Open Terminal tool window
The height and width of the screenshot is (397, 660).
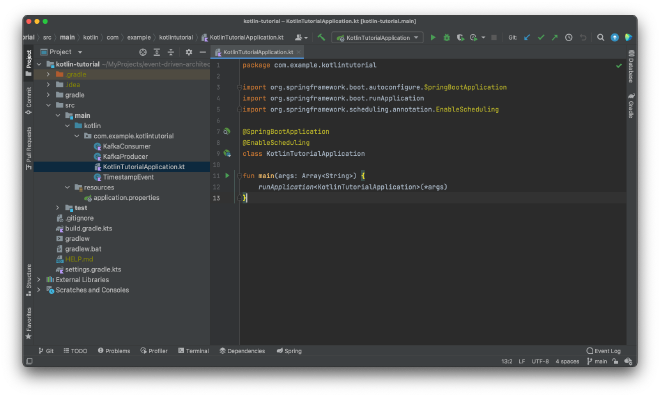[193, 351]
